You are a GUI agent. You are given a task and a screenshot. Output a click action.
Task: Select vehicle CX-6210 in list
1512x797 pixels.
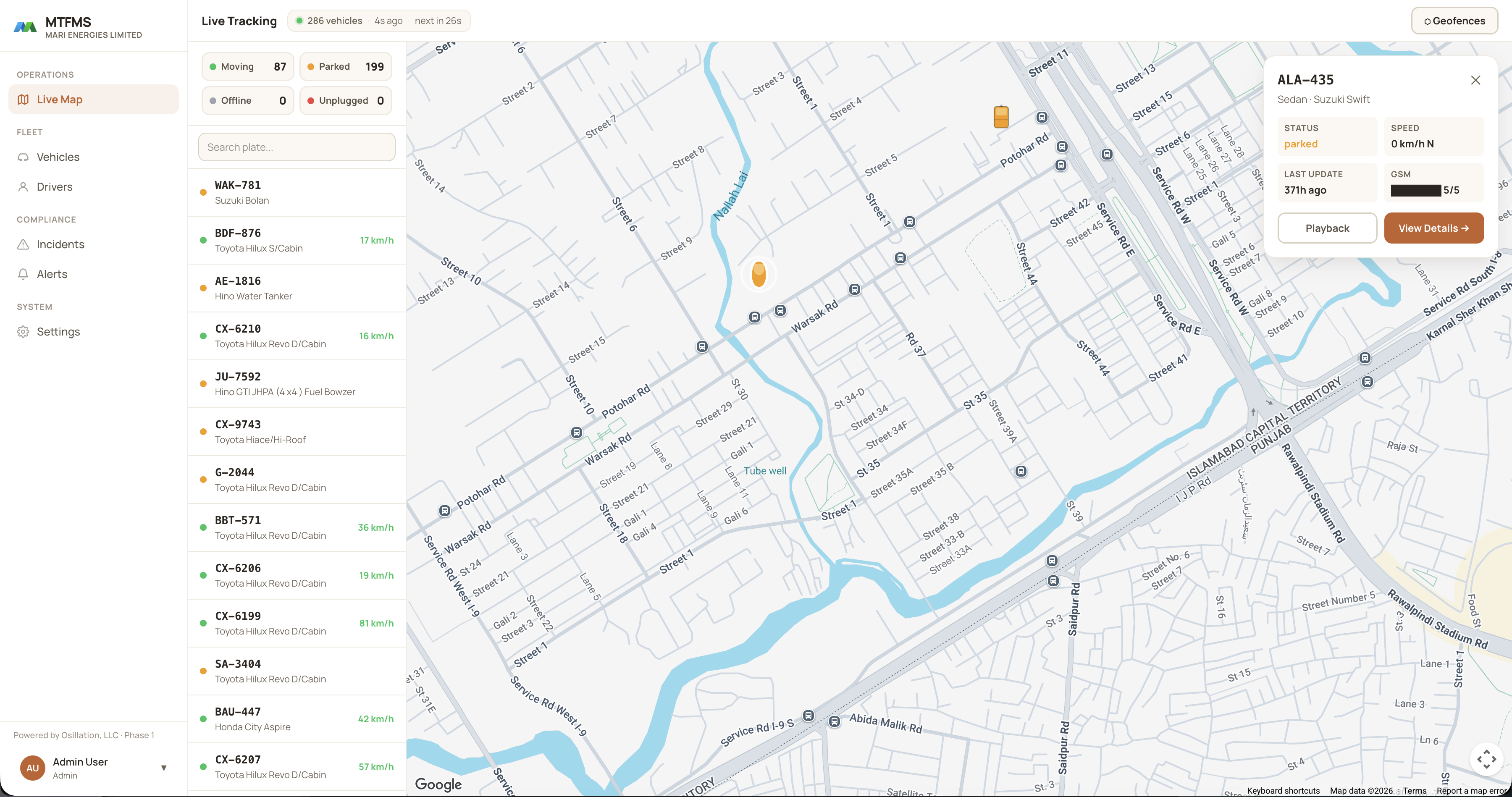click(x=297, y=336)
